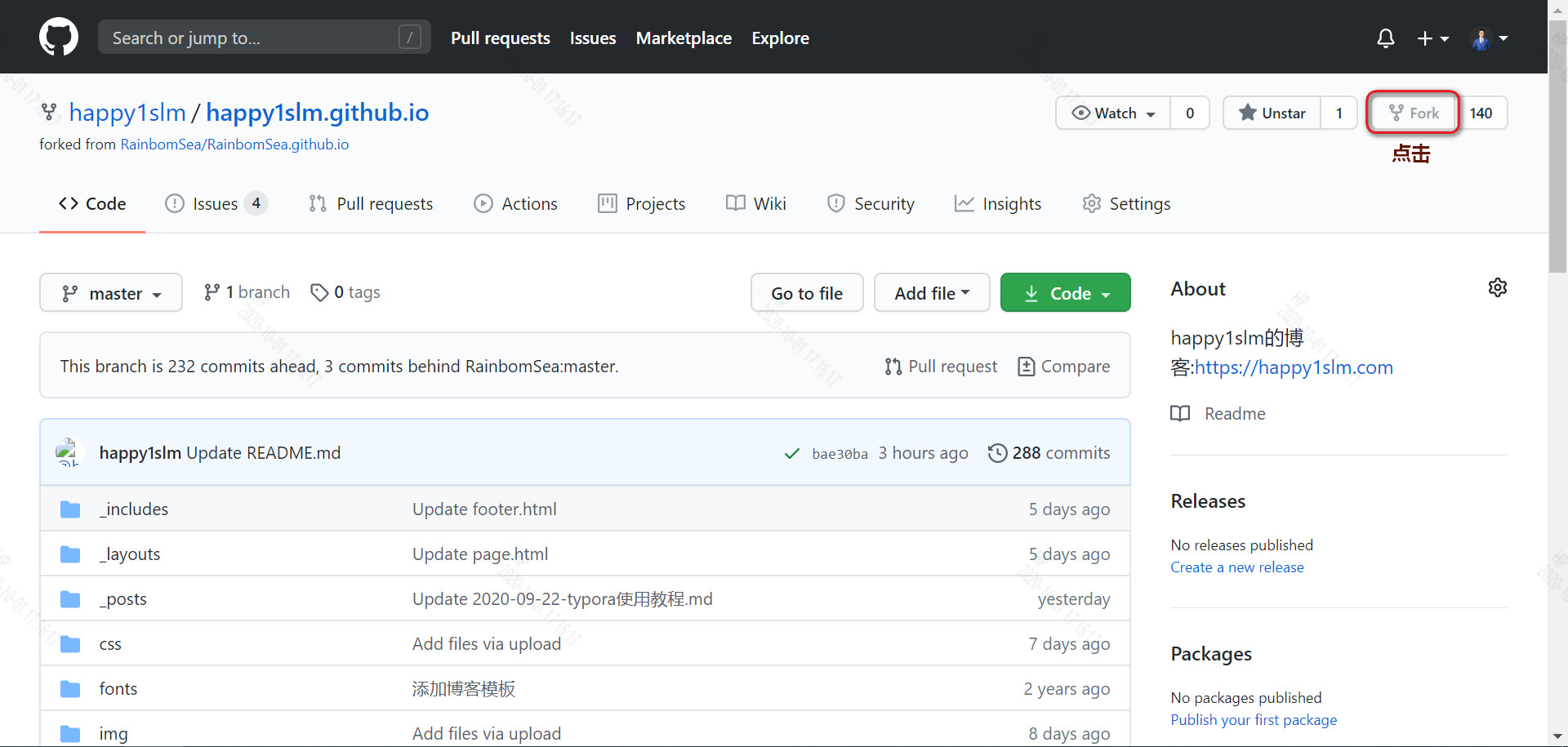Image resolution: width=1568 pixels, height=747 pixels.
Task: Open the notifications bell
Action: coord(1386,38)
